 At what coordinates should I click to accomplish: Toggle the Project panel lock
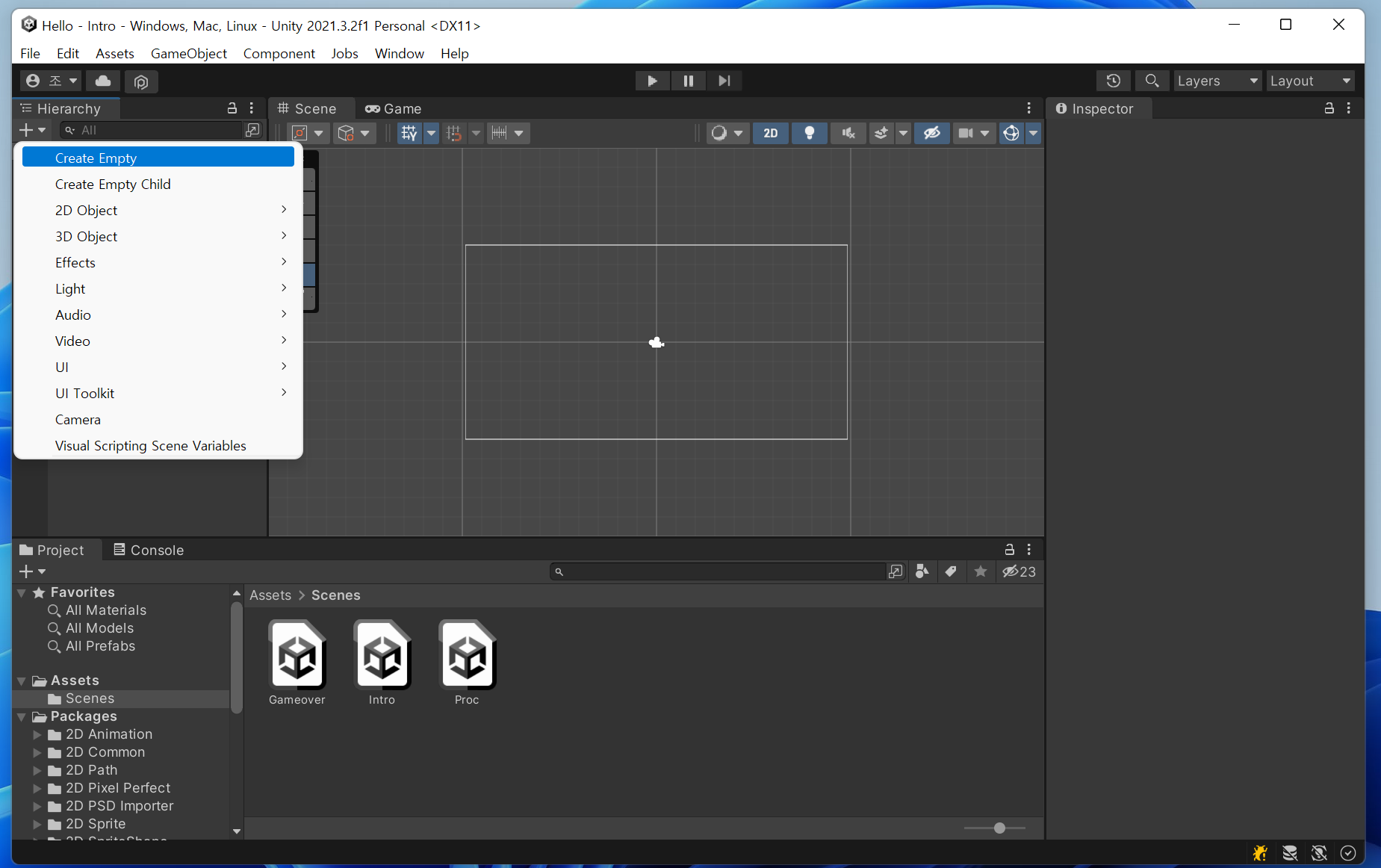[1010, 550]
